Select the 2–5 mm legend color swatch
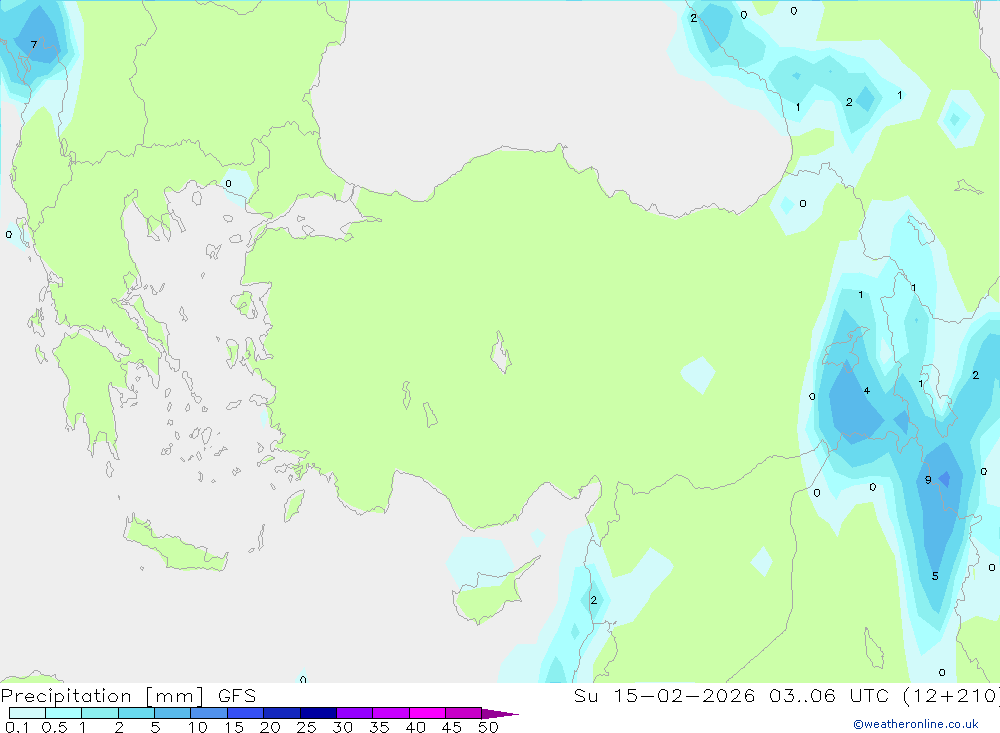 [136, 713]
